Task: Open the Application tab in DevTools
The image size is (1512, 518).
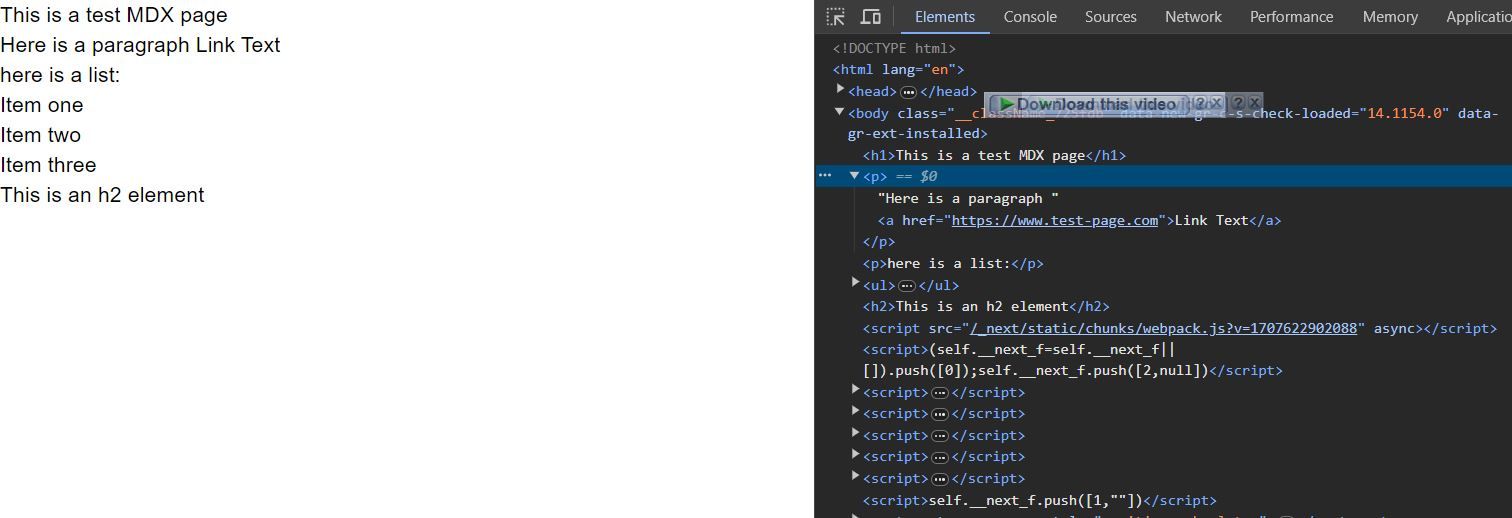Action: 1479,17
